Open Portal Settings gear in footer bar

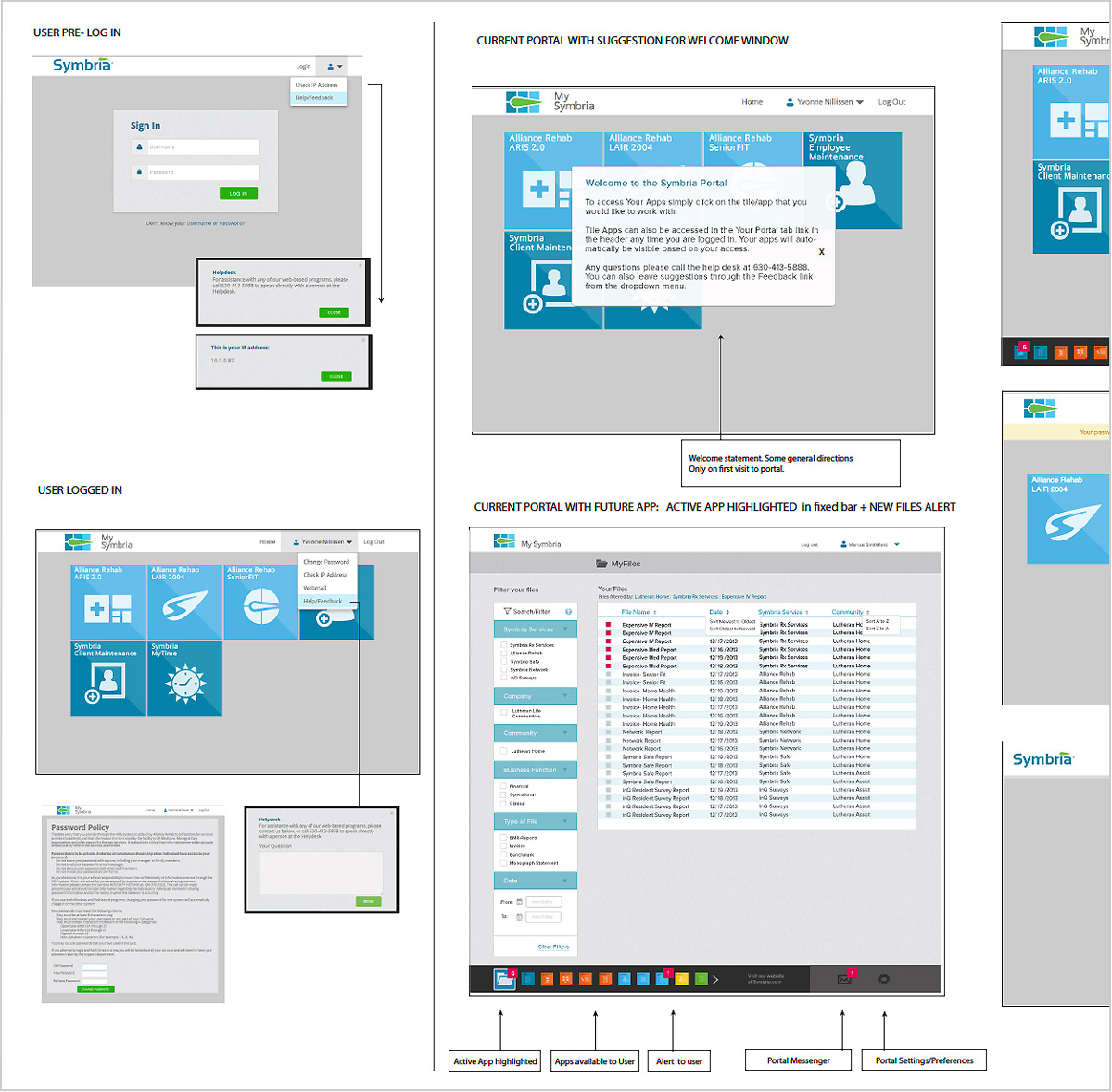click(x=884, y=979)
